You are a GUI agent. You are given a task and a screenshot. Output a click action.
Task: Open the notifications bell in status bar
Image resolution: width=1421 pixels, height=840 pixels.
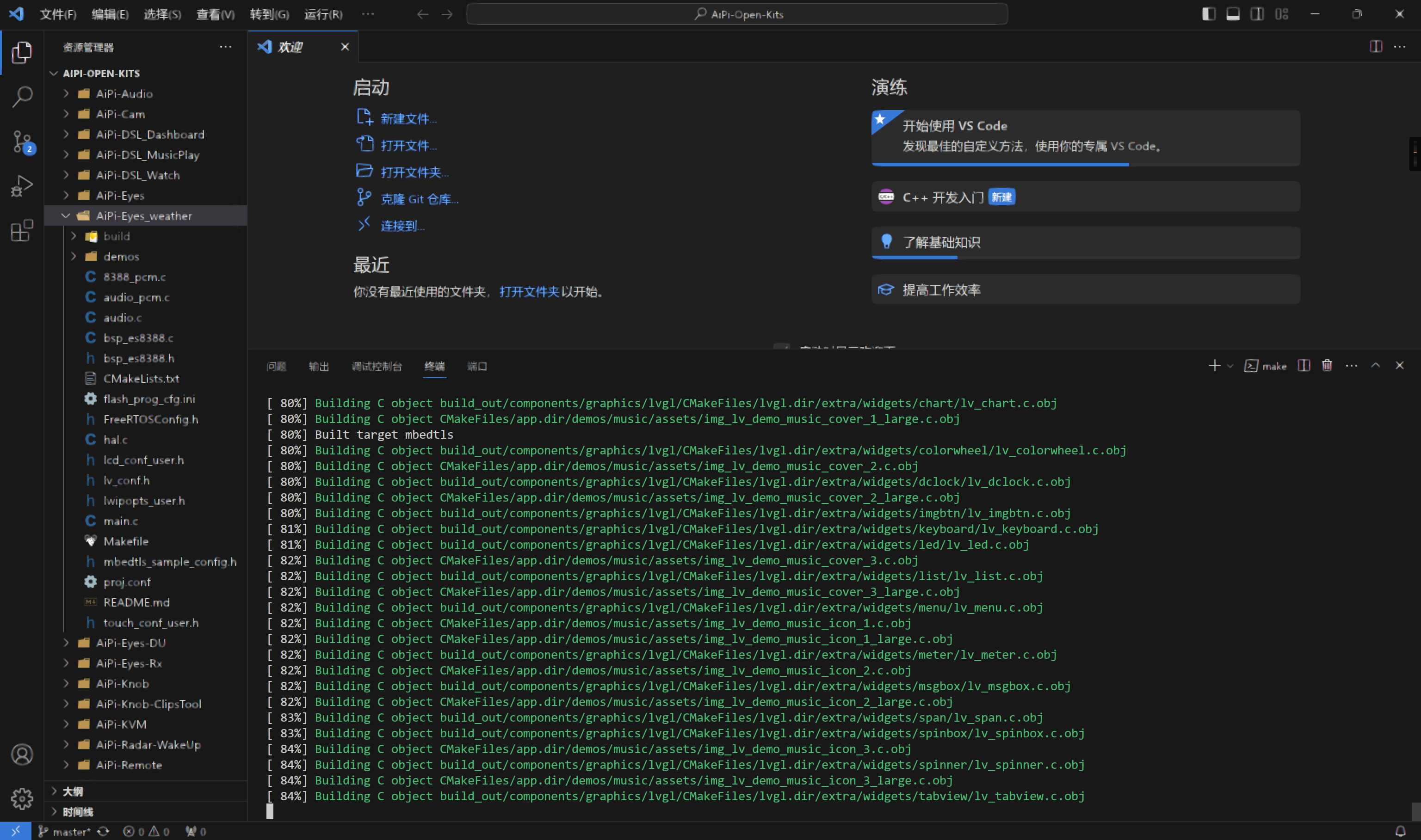tap(1400, 831)
